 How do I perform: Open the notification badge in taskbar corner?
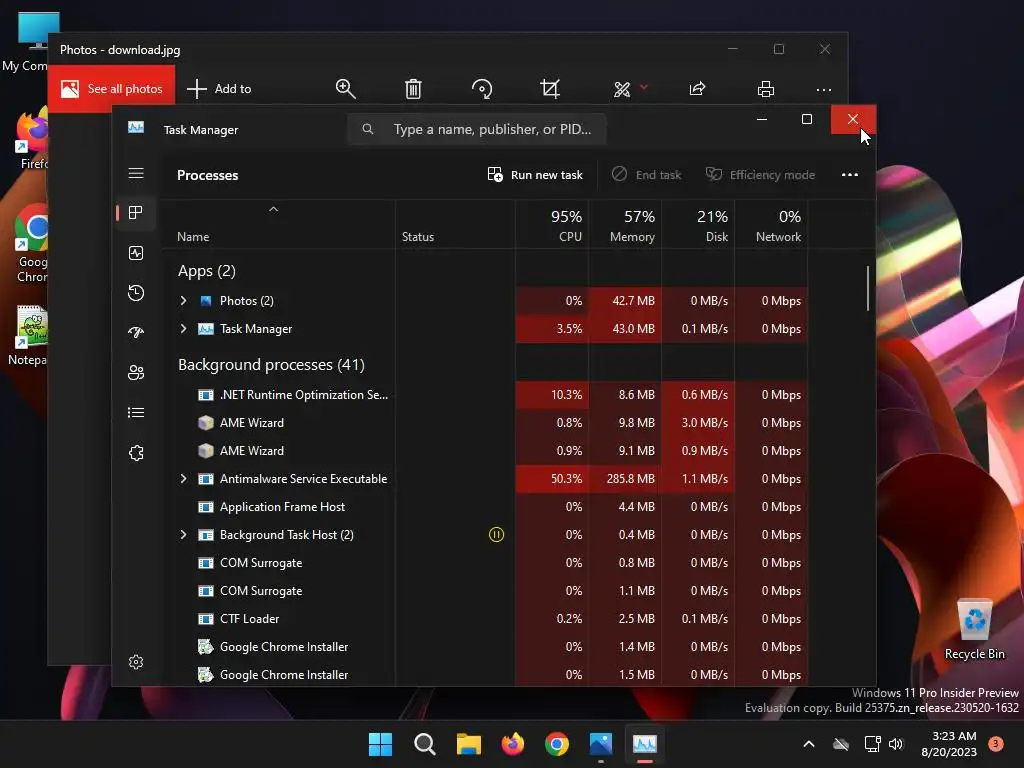996,744
